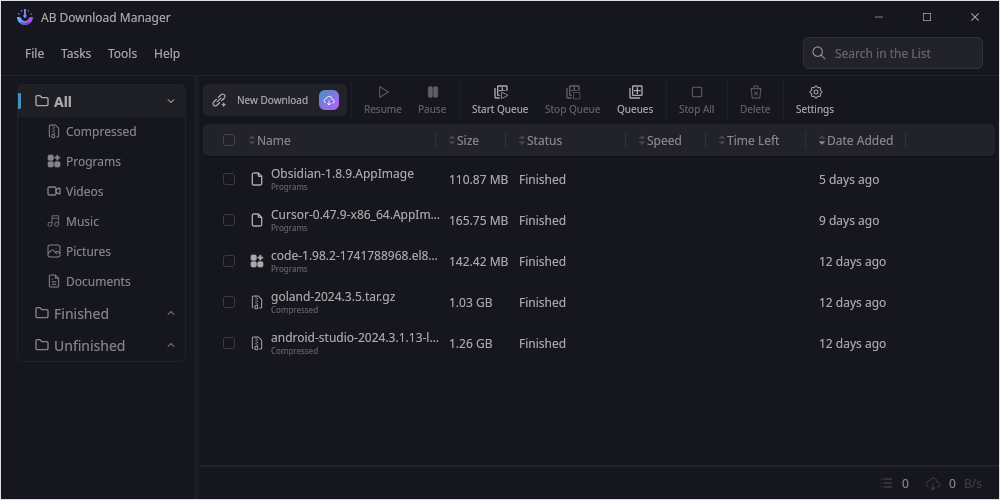The width and height of the screenshot is (1000, 500).
Task: Open the Tools menu
Action: coord(122,54)
